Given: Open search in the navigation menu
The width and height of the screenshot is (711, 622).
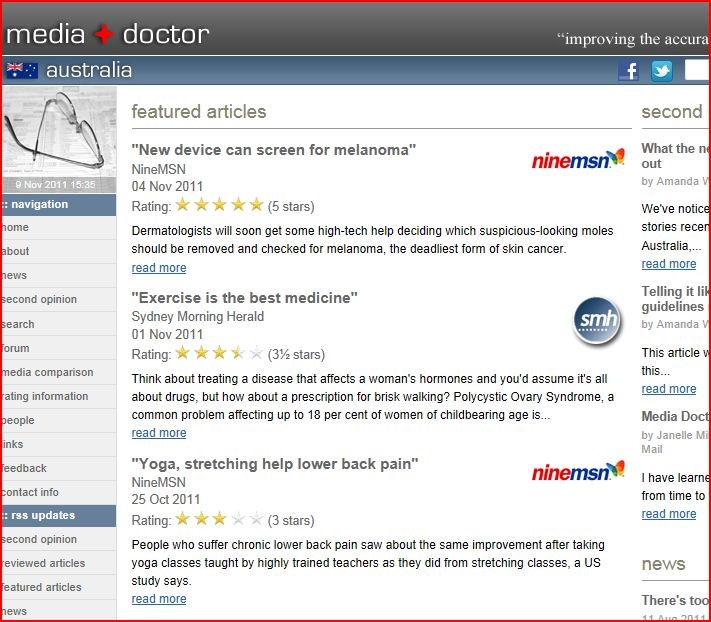Looking at the screenshot, I should [58, 324].
